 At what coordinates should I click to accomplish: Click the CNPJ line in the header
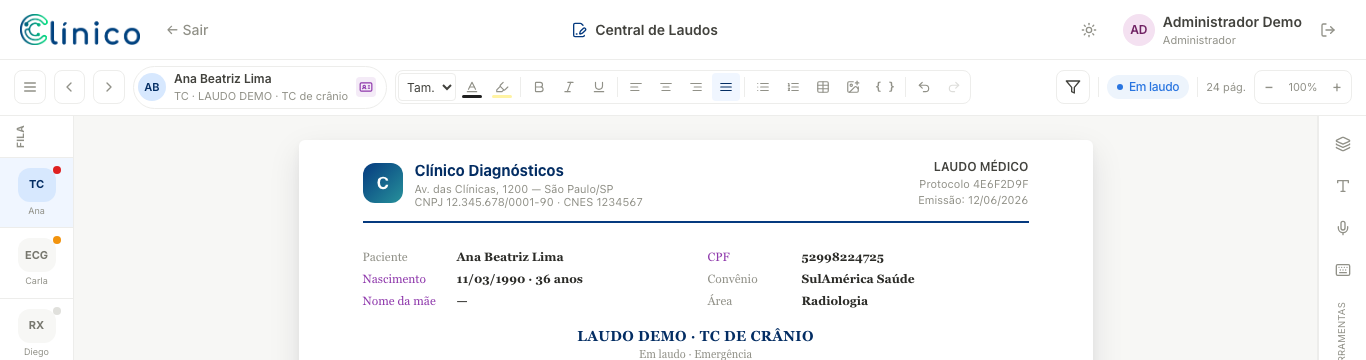point(529,202)
